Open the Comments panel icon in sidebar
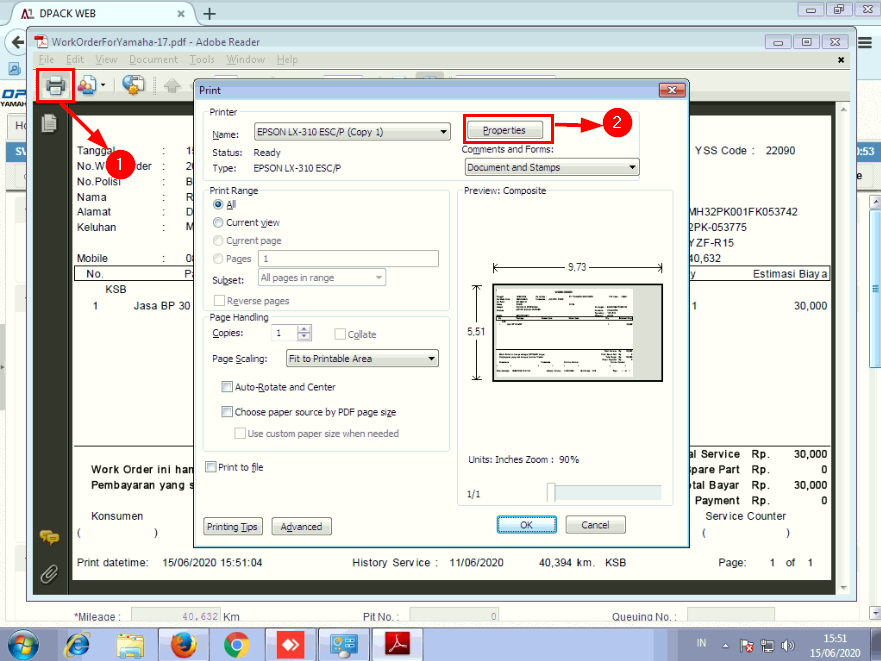 [x=49, y=537]
